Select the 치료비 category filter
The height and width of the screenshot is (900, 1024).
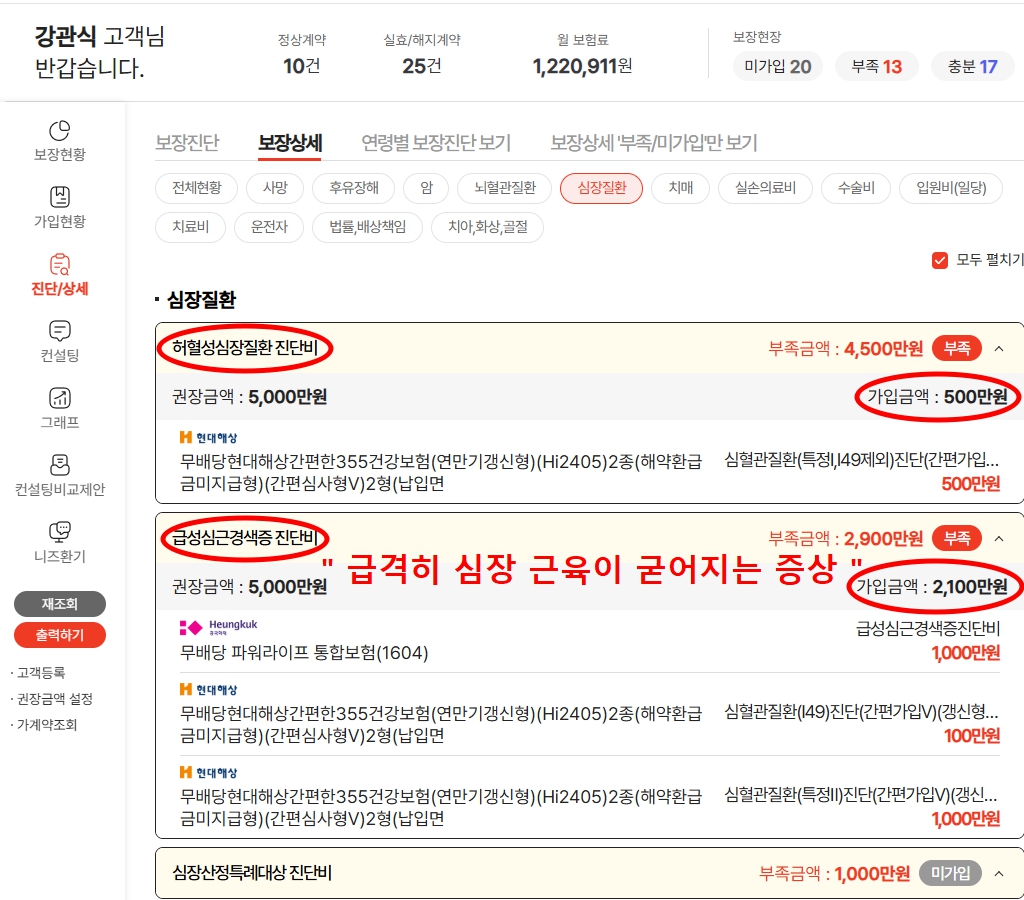click(x=191, y=227)
